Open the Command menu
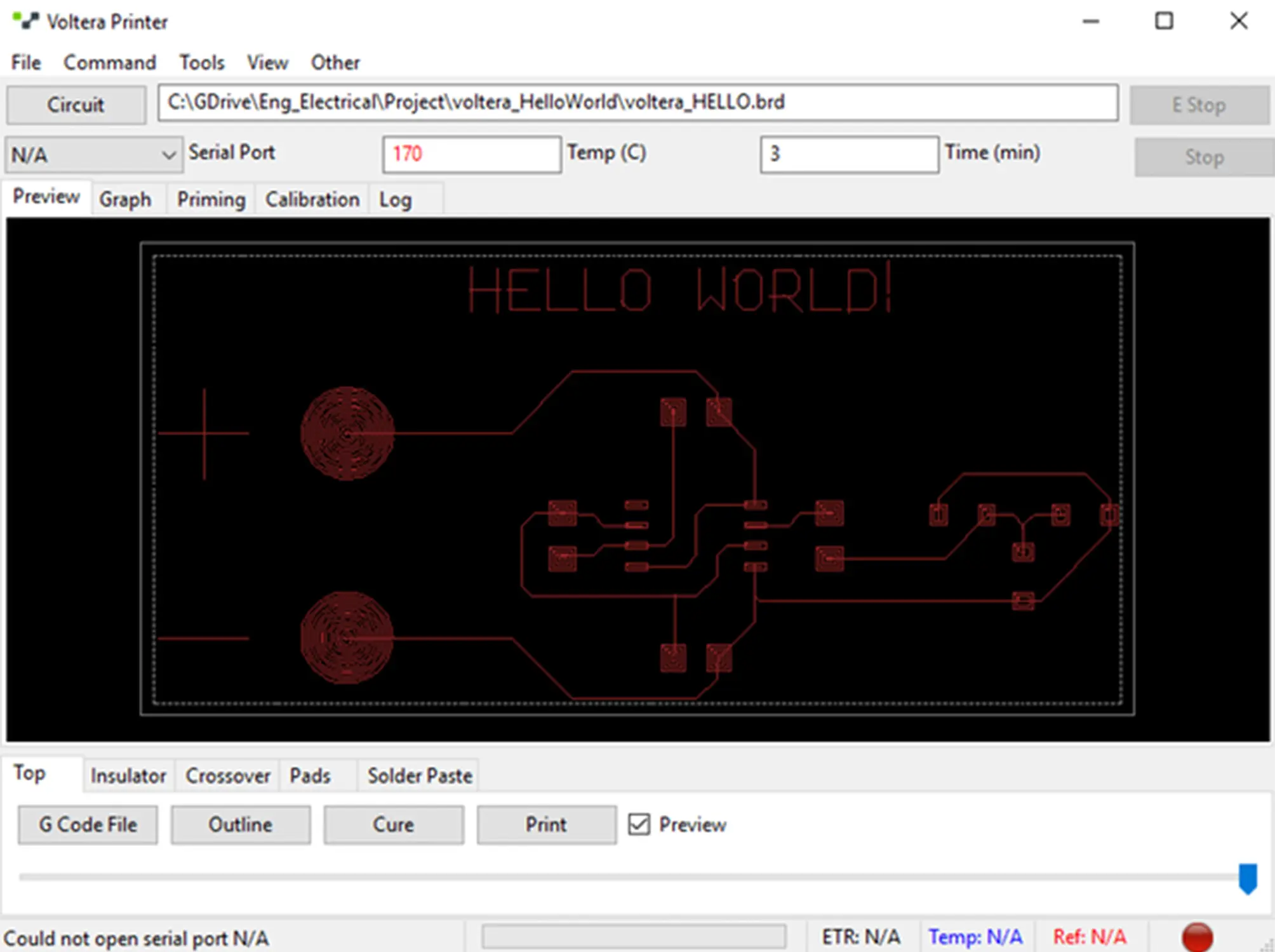The image size is (1275, 952). point(109,62)
